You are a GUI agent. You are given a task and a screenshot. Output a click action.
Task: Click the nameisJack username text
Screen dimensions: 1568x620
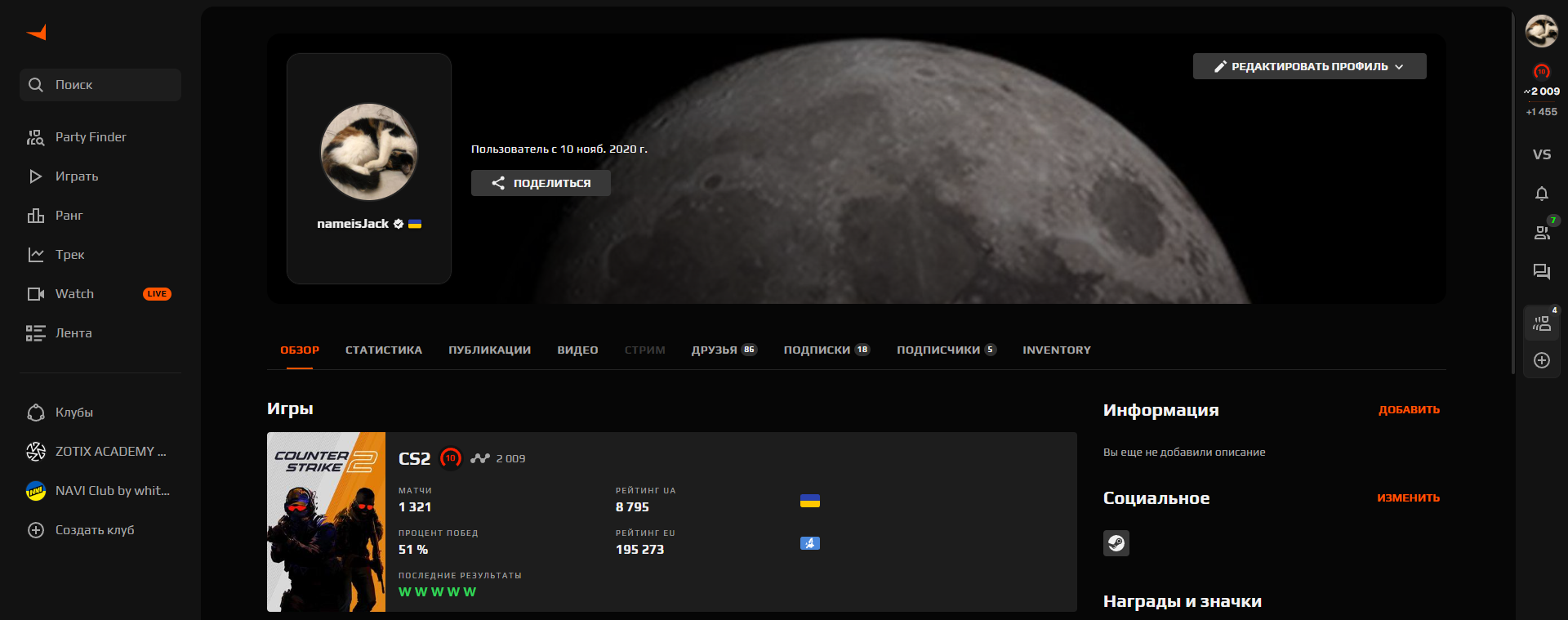click(353, 224)
